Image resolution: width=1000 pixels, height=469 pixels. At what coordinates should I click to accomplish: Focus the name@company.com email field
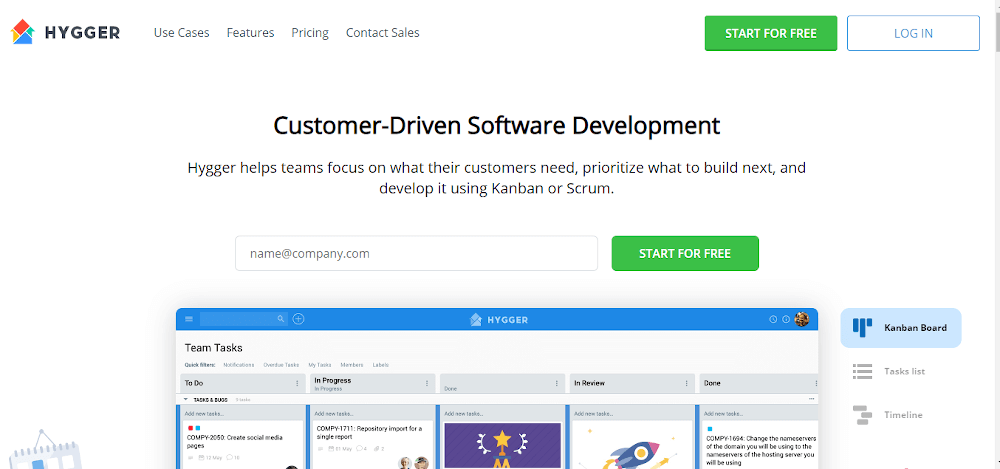click(416, 253)
